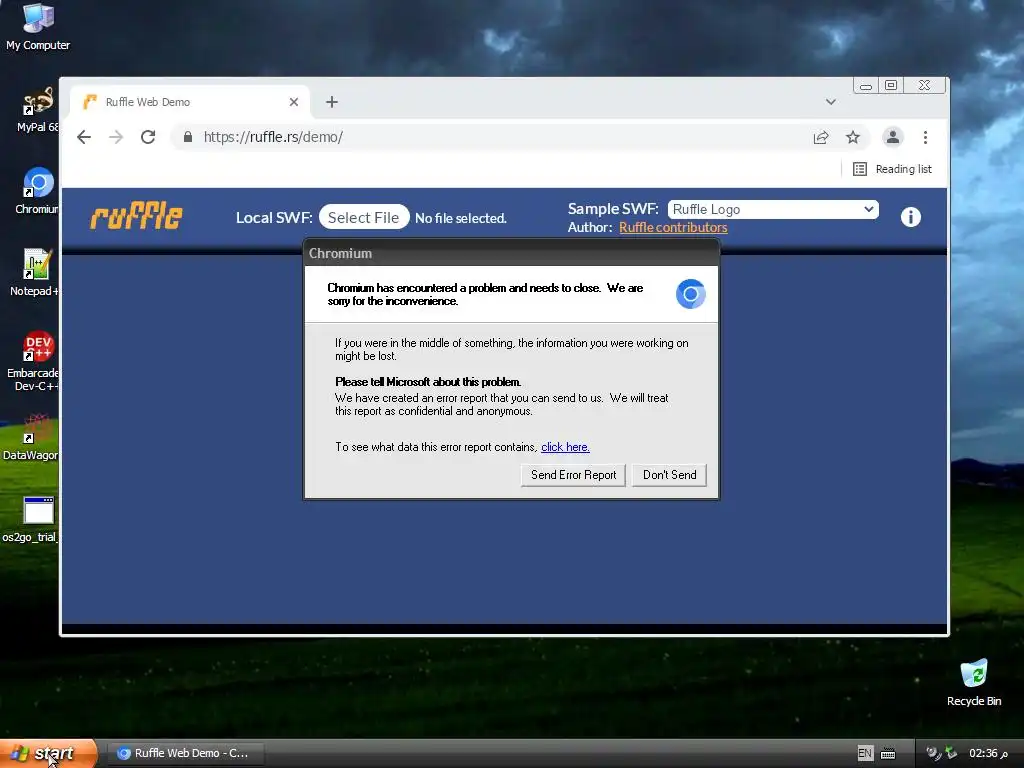Click Select File for a local SWF

(364, 217)
